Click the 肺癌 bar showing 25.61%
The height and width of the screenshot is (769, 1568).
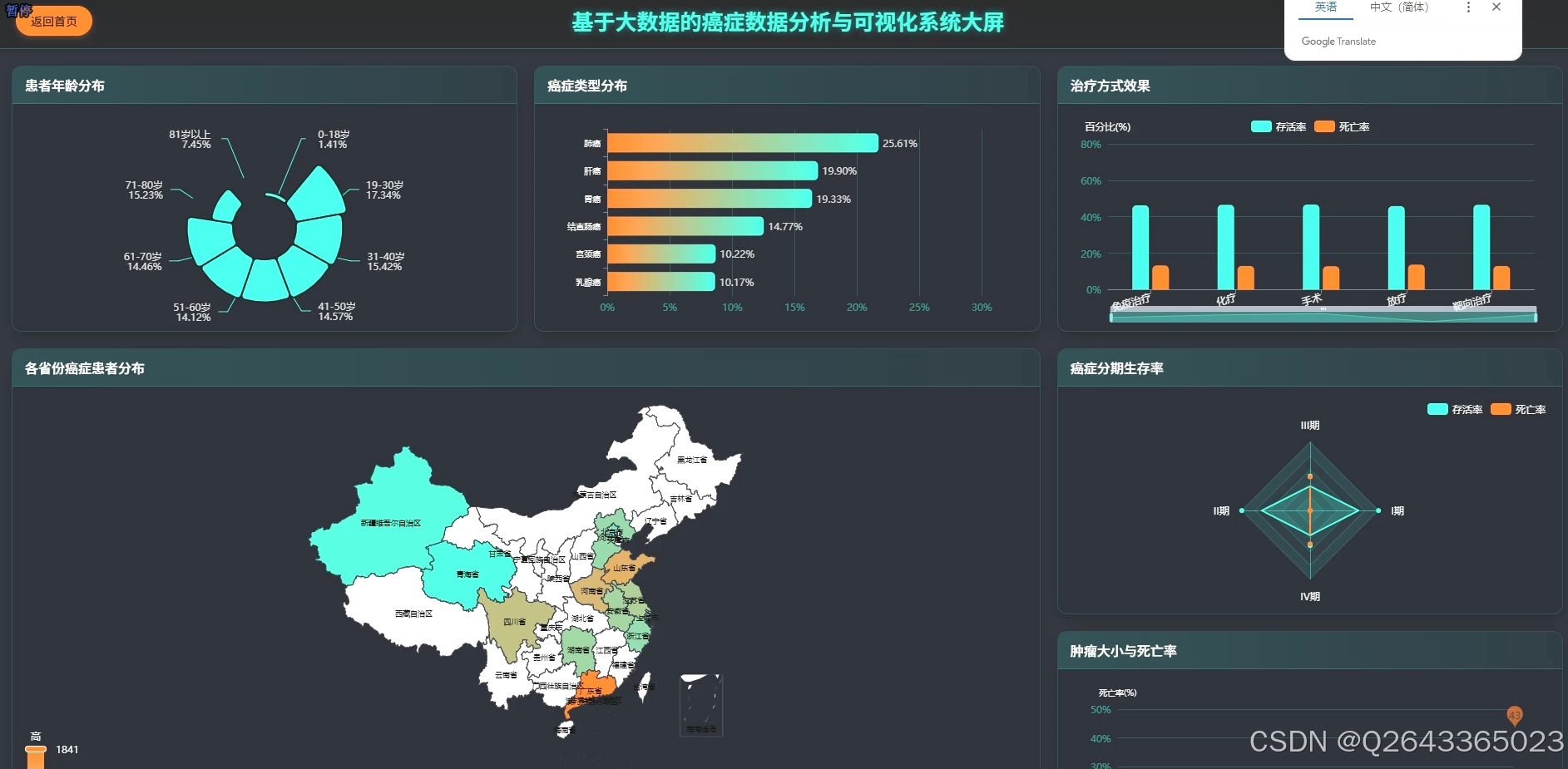[743, 143]
